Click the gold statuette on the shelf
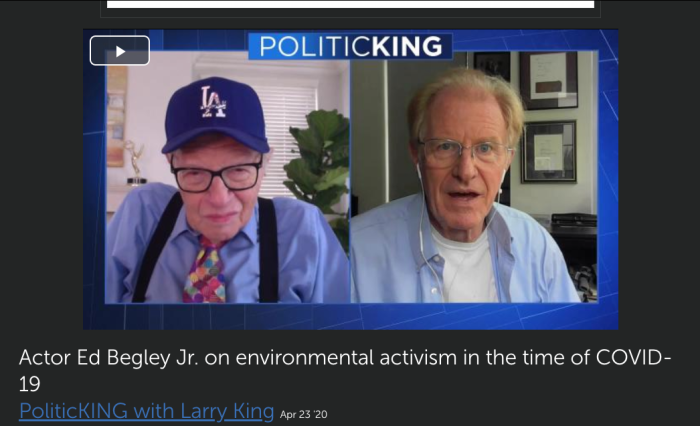 (x=134, y=162)
